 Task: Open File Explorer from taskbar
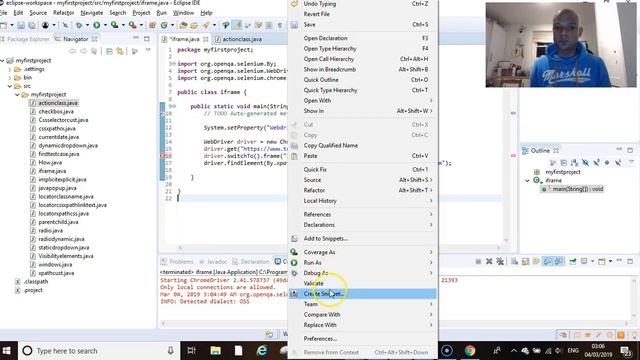click(x=216, y=351)
